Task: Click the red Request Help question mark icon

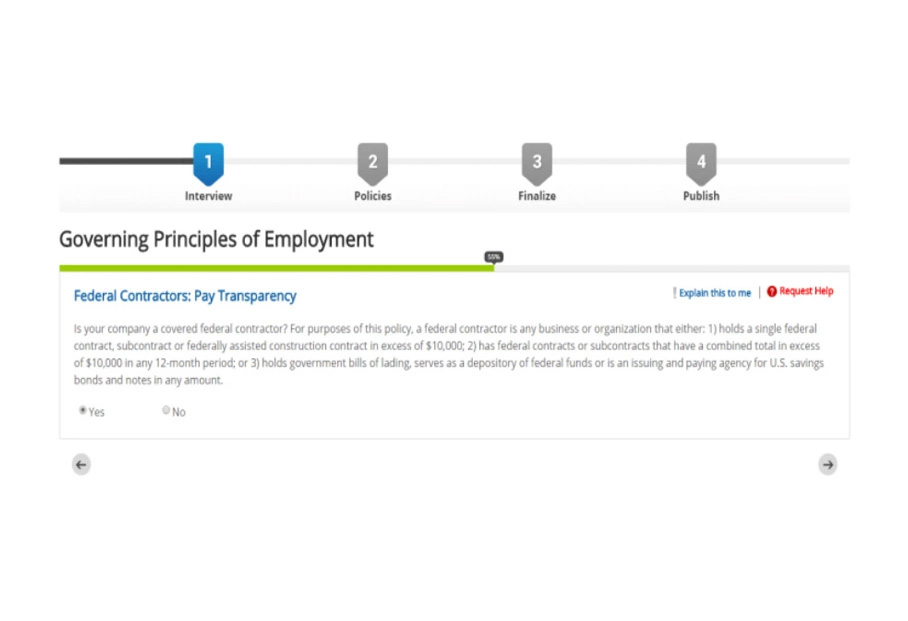Action: 771,292
